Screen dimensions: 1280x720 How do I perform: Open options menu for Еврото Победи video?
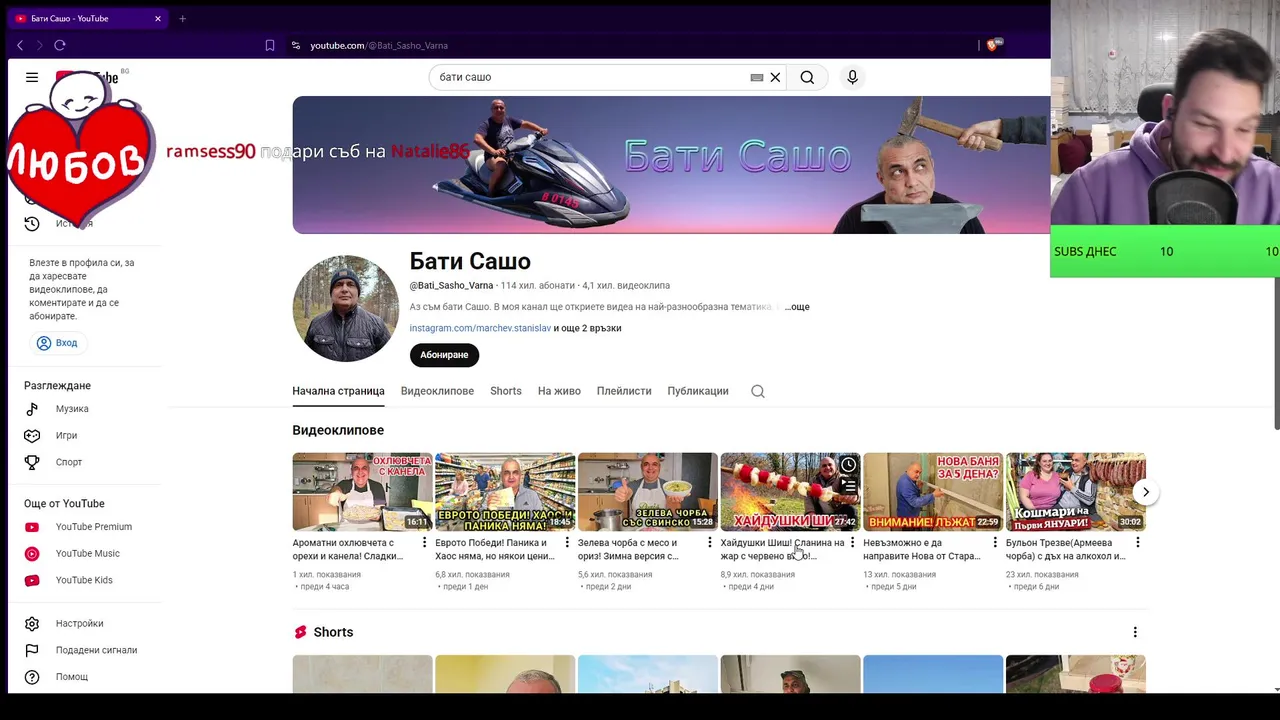(567, 543)
